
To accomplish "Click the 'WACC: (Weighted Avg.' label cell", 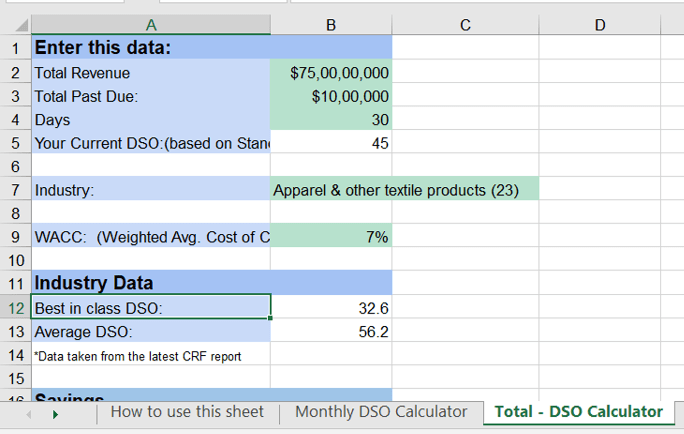I will 151,237.
